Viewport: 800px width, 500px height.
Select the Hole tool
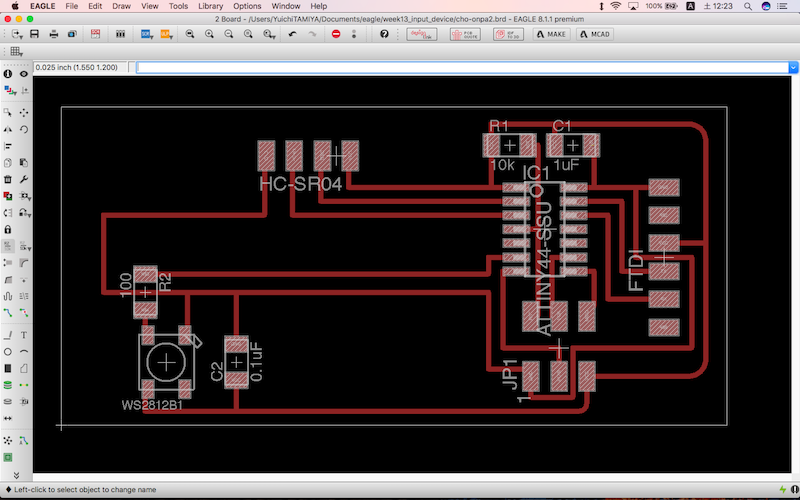coord(8,402)
